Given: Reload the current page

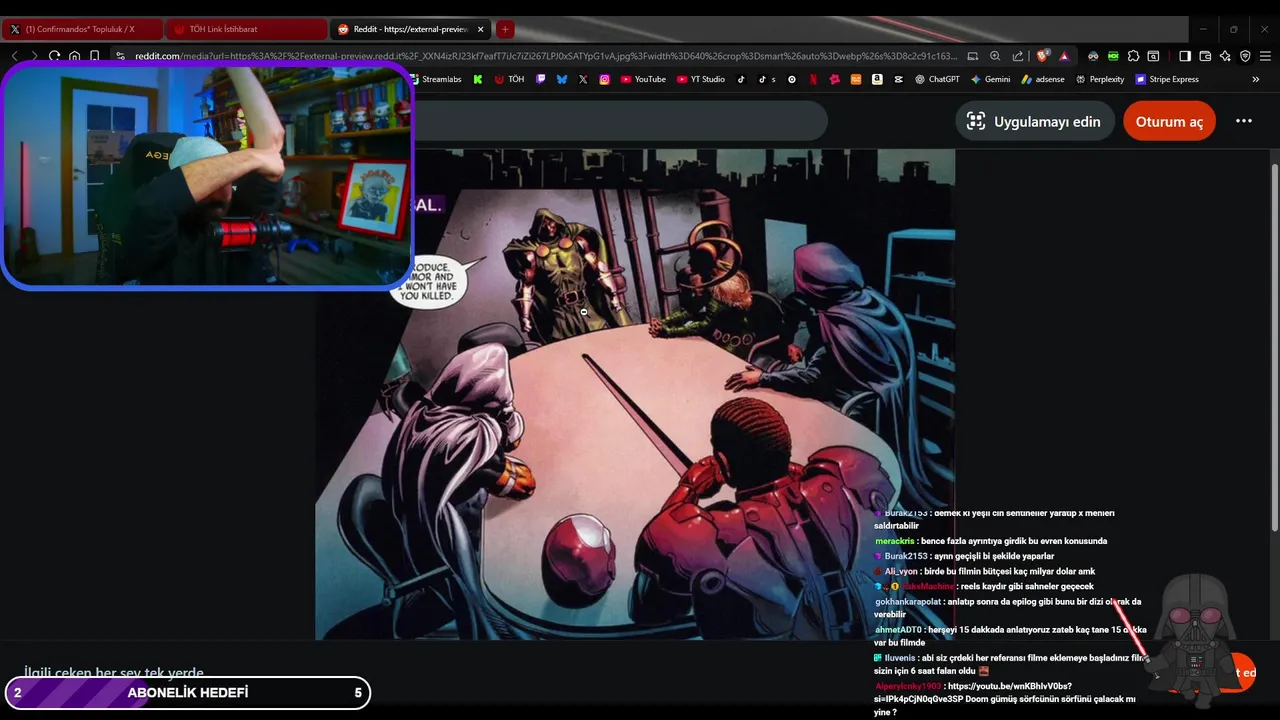Looking at the screenshot, I should click(x=54, y=56).
